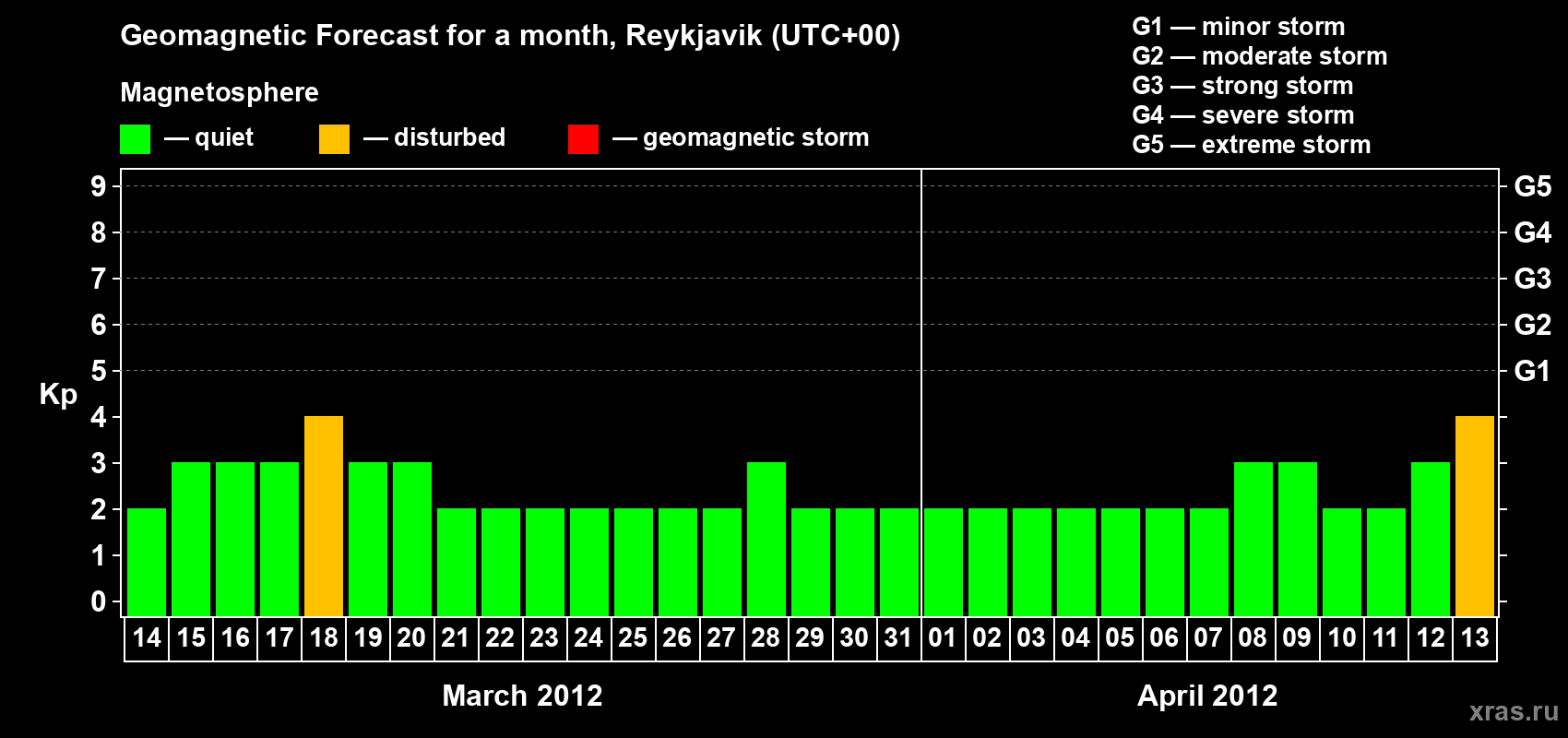Viewport: 1568px width, 738px height.
Task: Click the G3 label on right axis
Action: click(1533, 279)
